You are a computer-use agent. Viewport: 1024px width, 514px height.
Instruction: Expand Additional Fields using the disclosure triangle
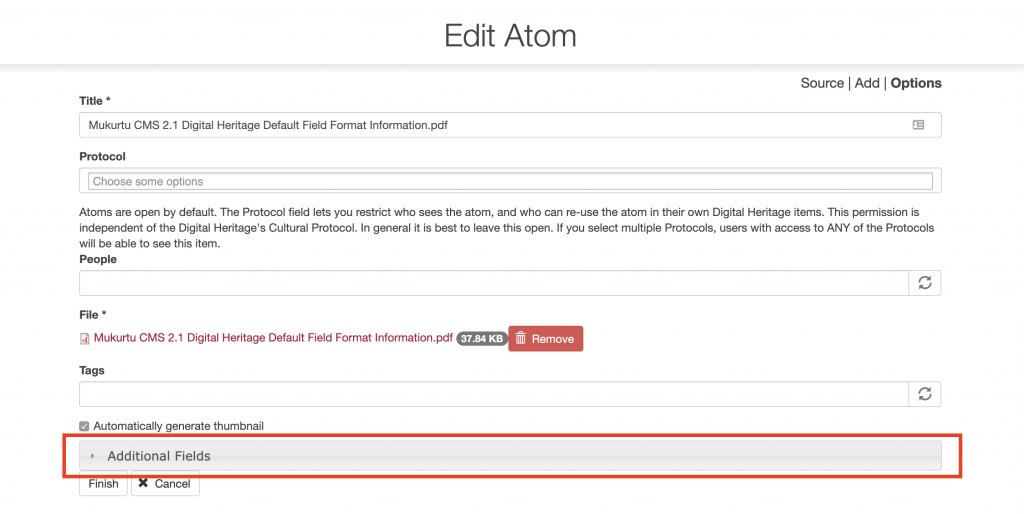[93, 456]
